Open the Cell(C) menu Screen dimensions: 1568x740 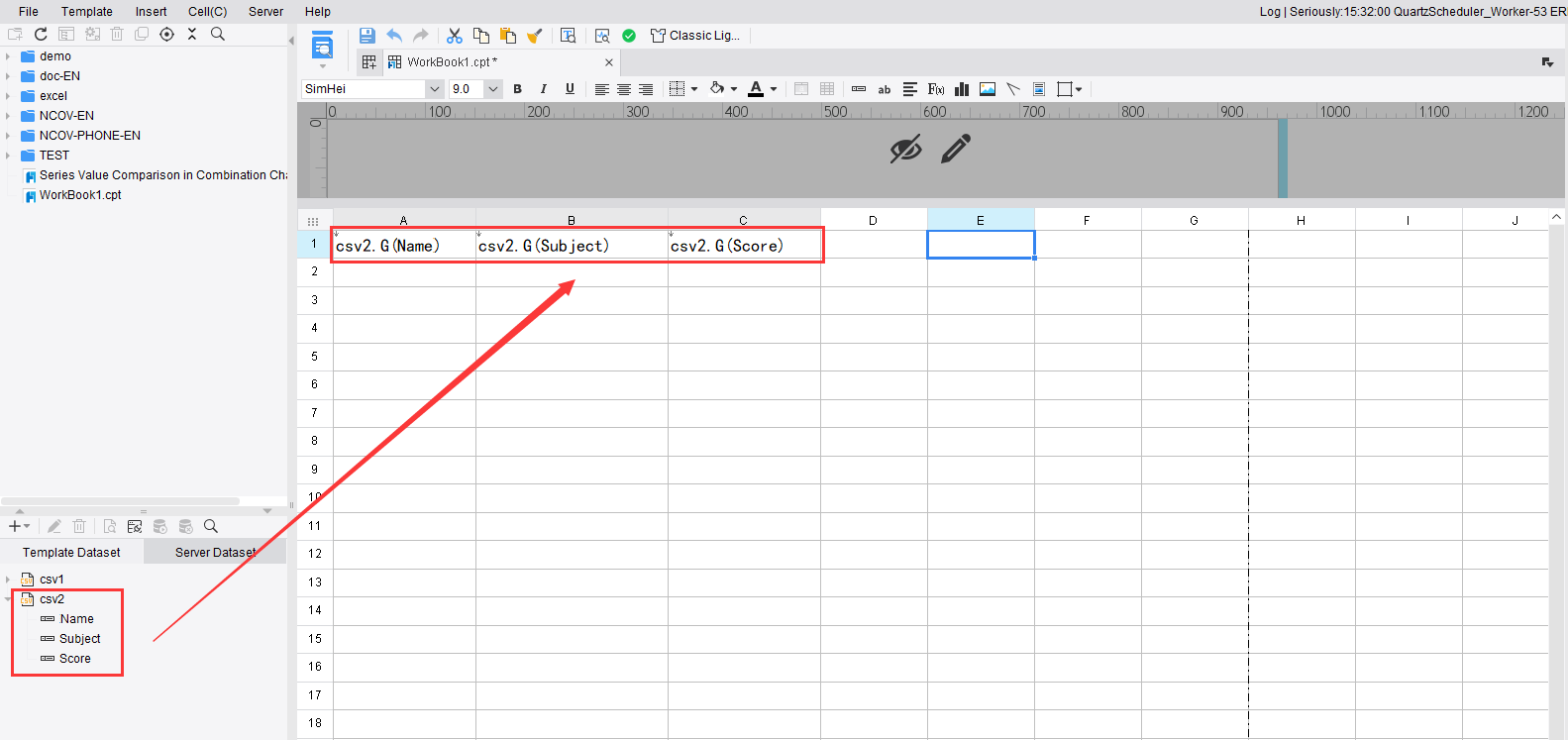click(x=208, y=12)
